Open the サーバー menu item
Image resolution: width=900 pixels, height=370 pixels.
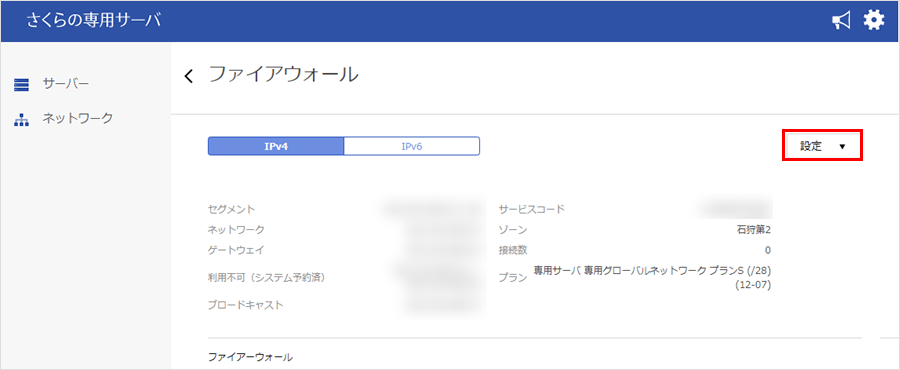(65, 85)
